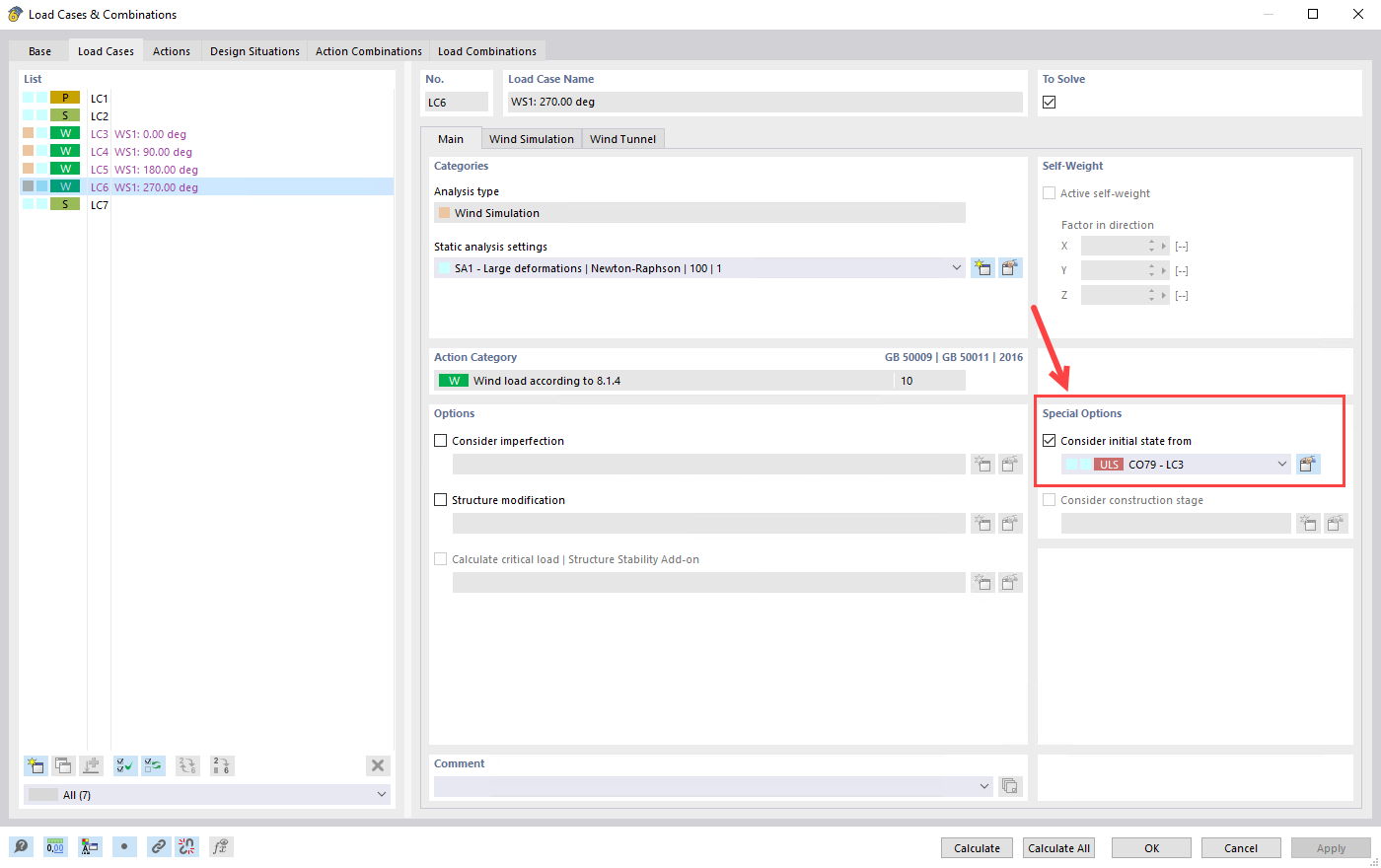Click new imperfection case icon in imperfection row
1381x868 pixels.
[982, 465]
